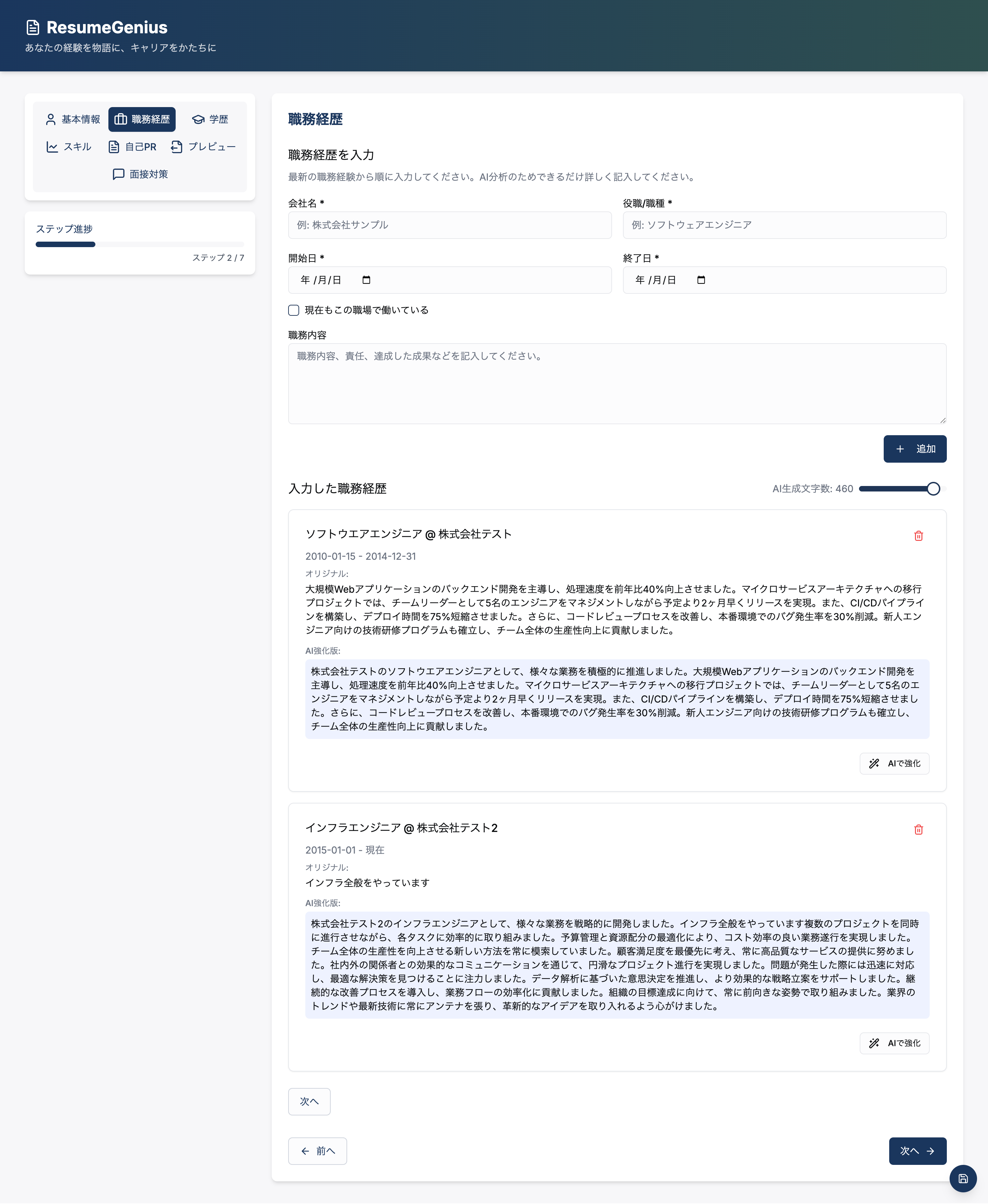
Task: Go to the スキル tab
Action: coord(69,147)
